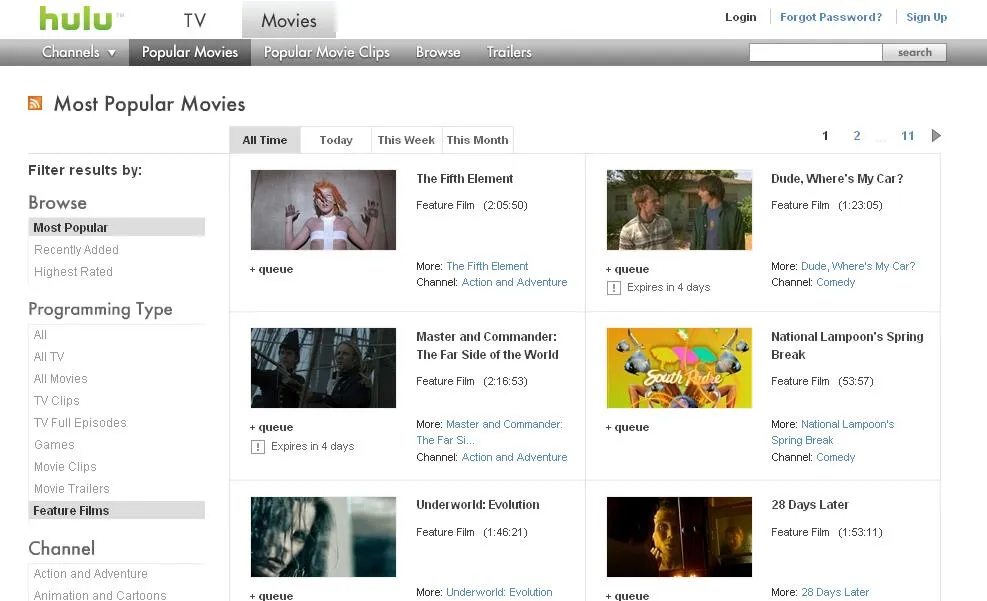Open Underworld: Evolution thumbnail
The height and width of the screenshot is (601, 987).
pyautogui.click(x=324, y=537)
